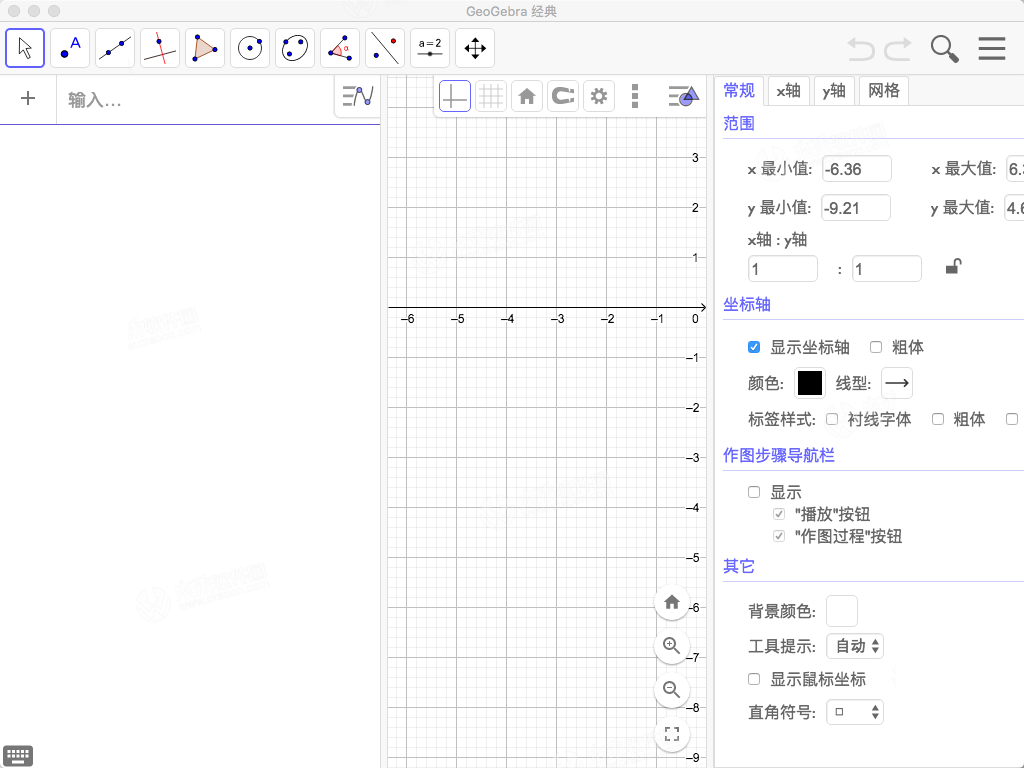The height and width of the screenshot is (768, 1024).
Task: Select the Move arrow tool
Action: point(25,48)
